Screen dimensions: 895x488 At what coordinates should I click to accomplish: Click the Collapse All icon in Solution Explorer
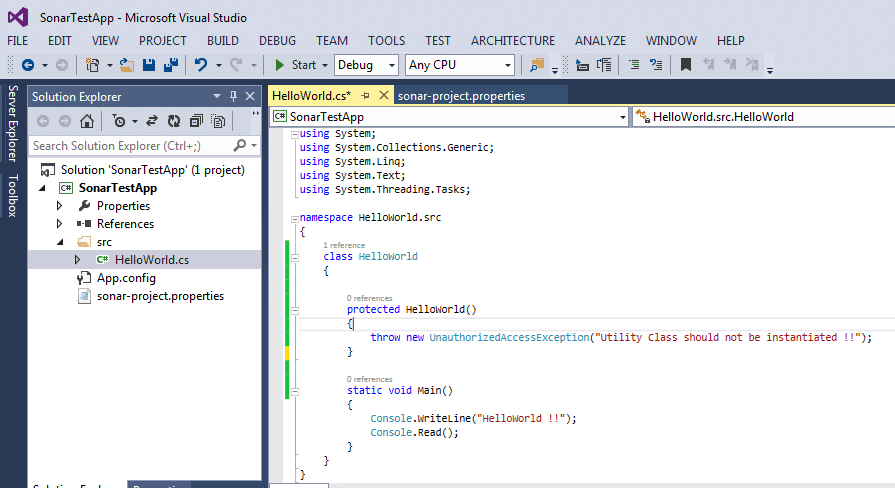[x=196, y=121]
